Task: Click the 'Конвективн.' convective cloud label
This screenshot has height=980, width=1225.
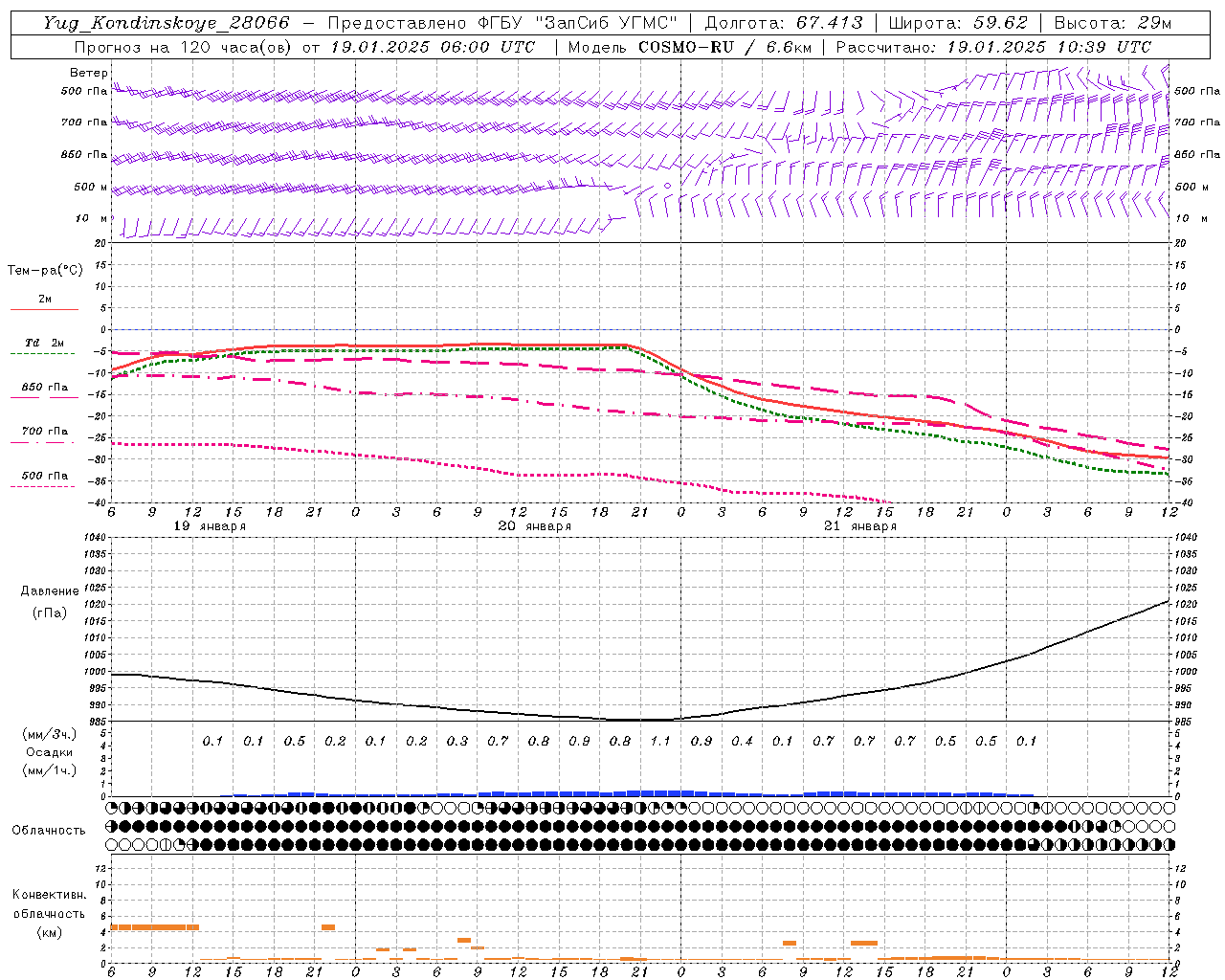Action: (50, 895)
